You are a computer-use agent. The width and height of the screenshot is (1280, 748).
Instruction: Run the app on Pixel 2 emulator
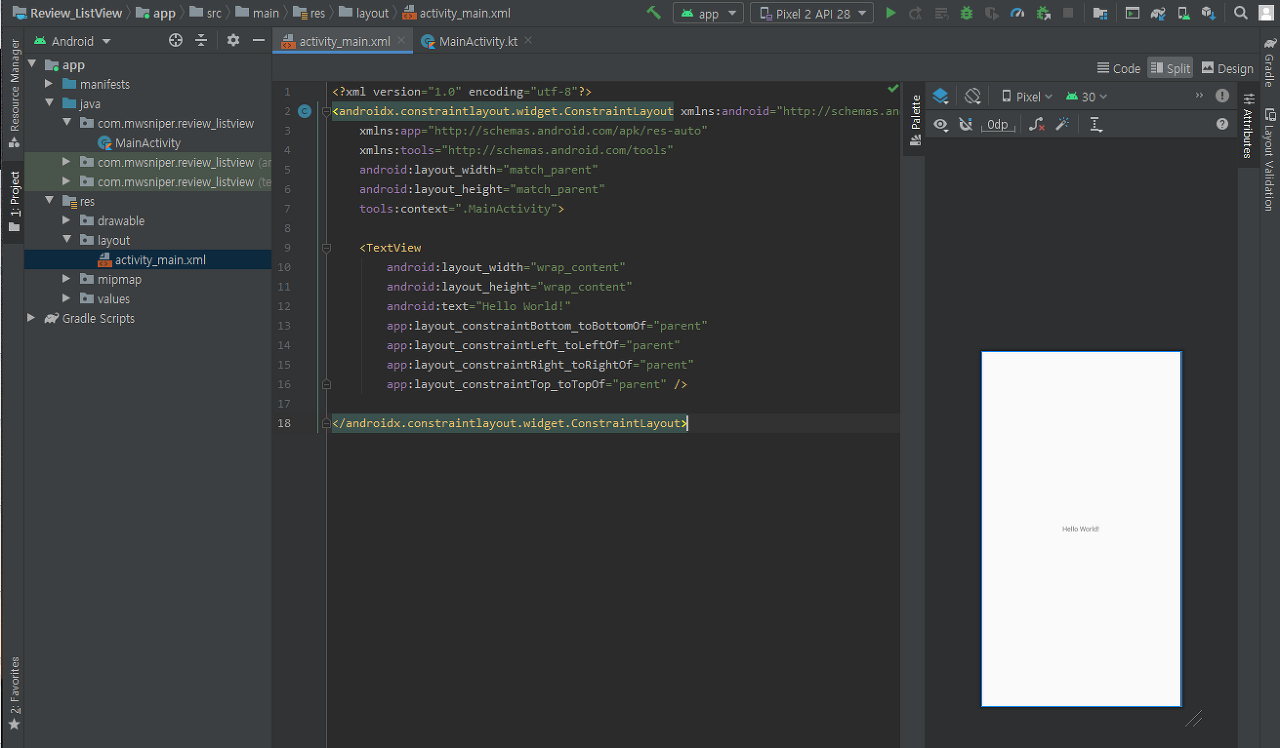click(x=891, y=13)
